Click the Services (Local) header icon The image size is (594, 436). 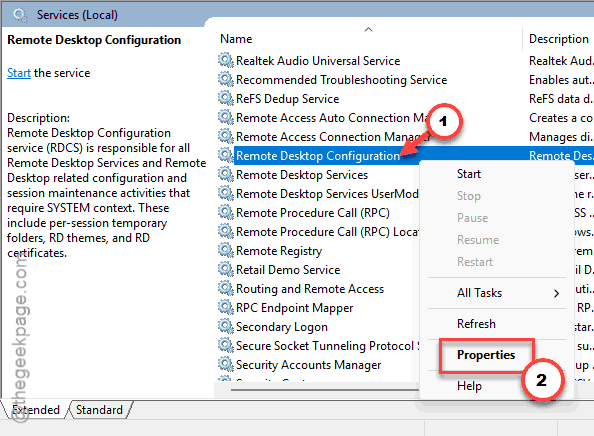click(20, 15)
